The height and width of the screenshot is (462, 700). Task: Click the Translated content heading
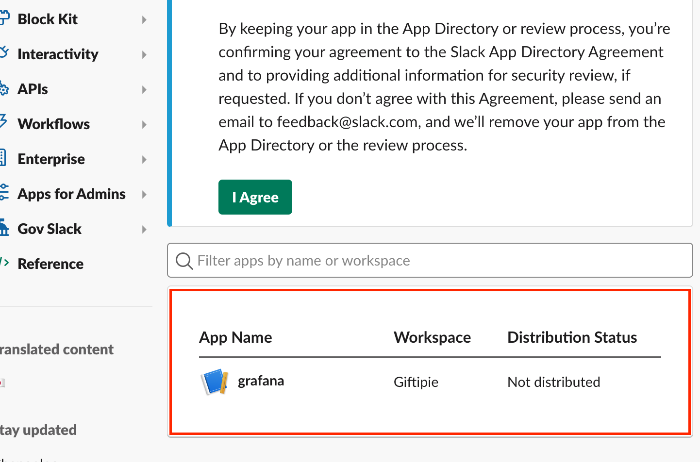(57, 349)
